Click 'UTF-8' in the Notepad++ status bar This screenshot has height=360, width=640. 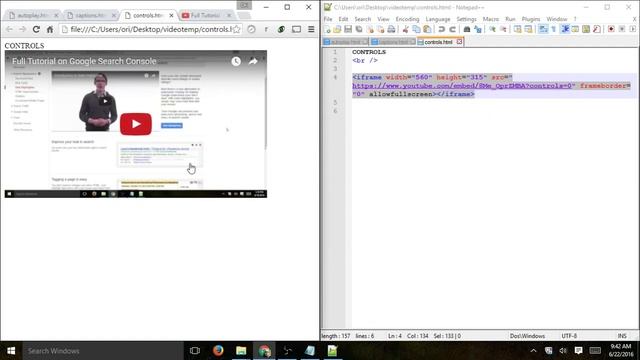point(569,336)
